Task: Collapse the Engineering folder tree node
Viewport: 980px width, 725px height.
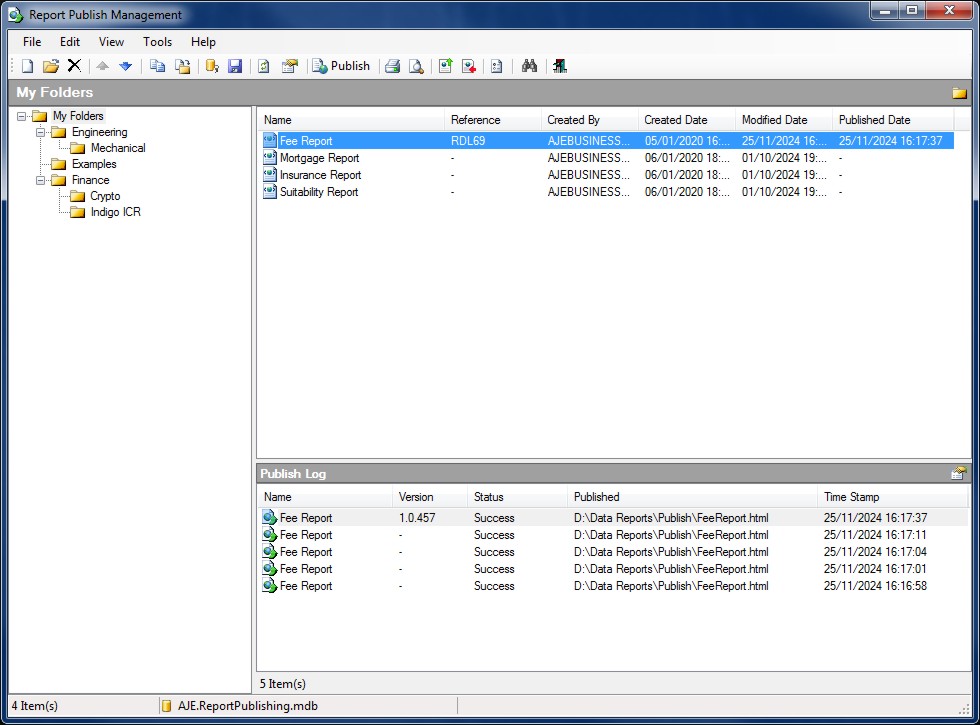Action: [x=41, y=132]
